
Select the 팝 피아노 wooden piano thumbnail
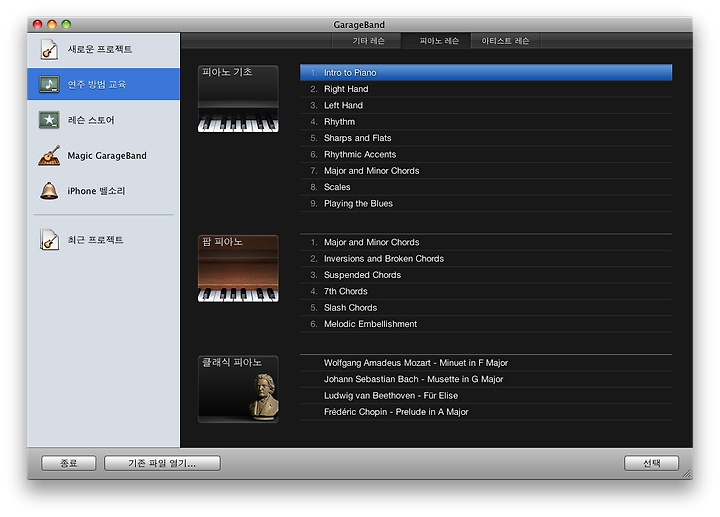[238, 269]
